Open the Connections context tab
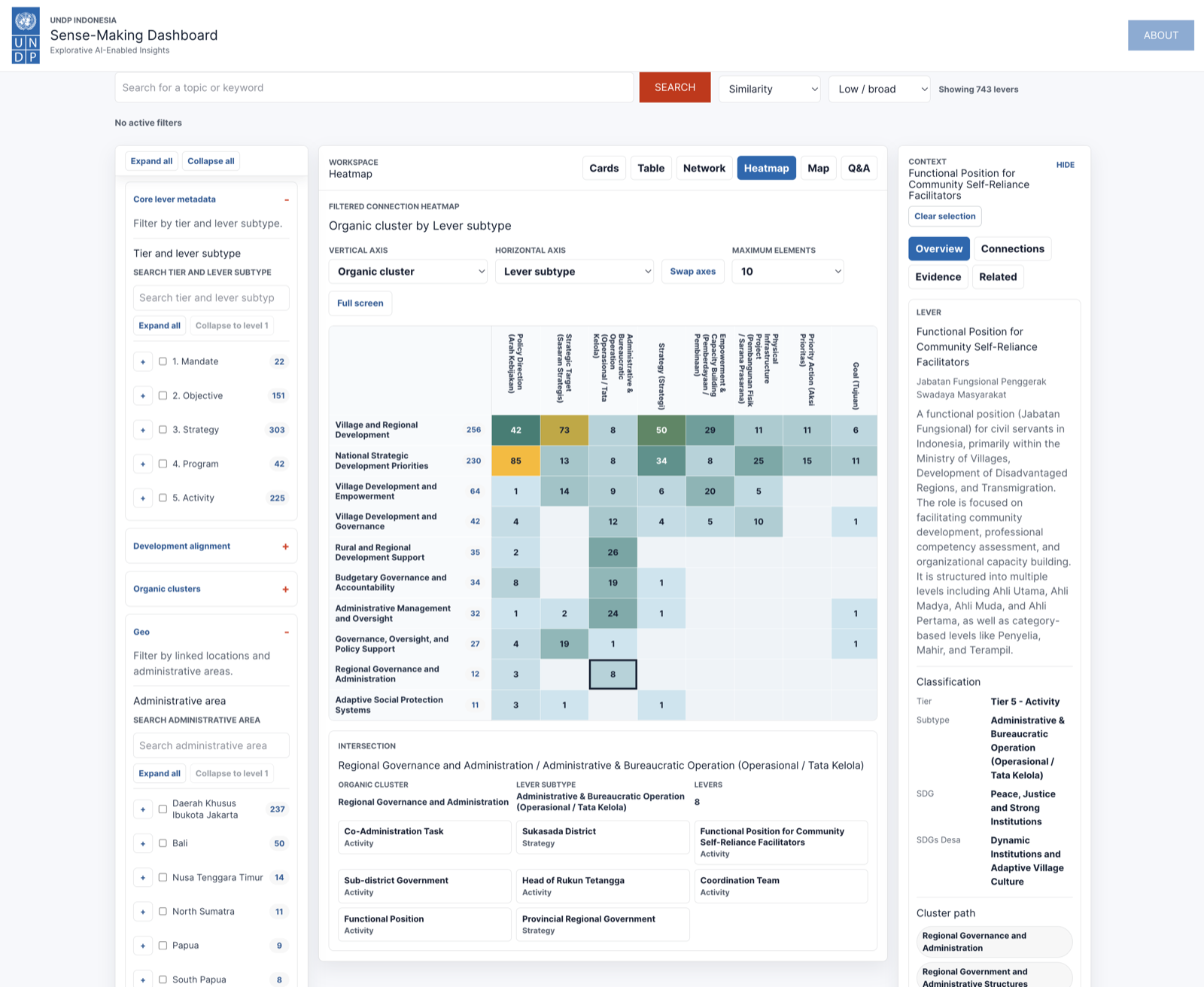The height and width of the screenshot is (987, 1204). 1012,249
